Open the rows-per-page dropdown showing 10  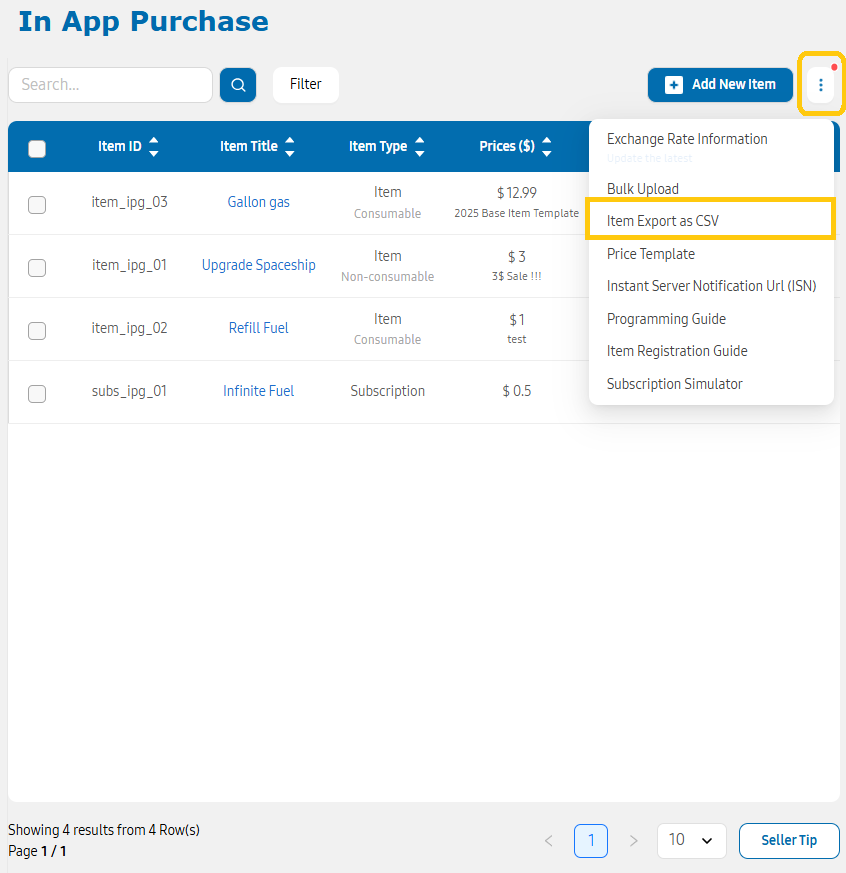click(x=691, y=841)
